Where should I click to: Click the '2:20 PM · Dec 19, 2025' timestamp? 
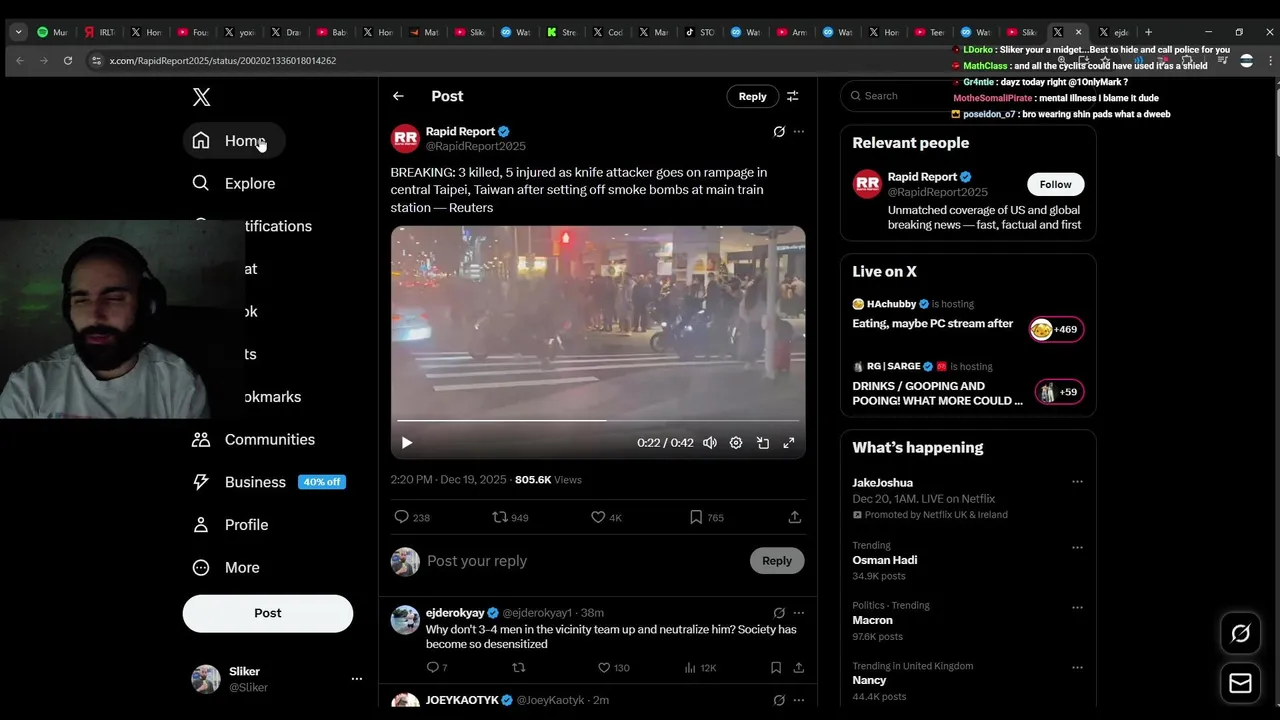pyautogui.click(x=448, y=480)
